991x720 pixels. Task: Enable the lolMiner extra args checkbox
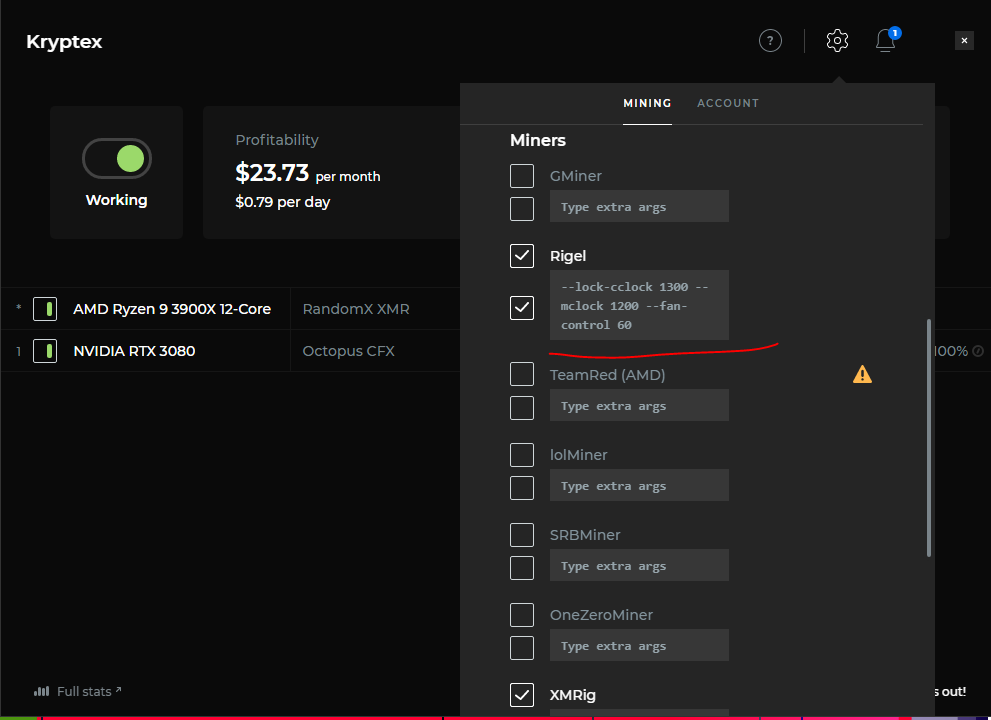[x=521, y=487]
